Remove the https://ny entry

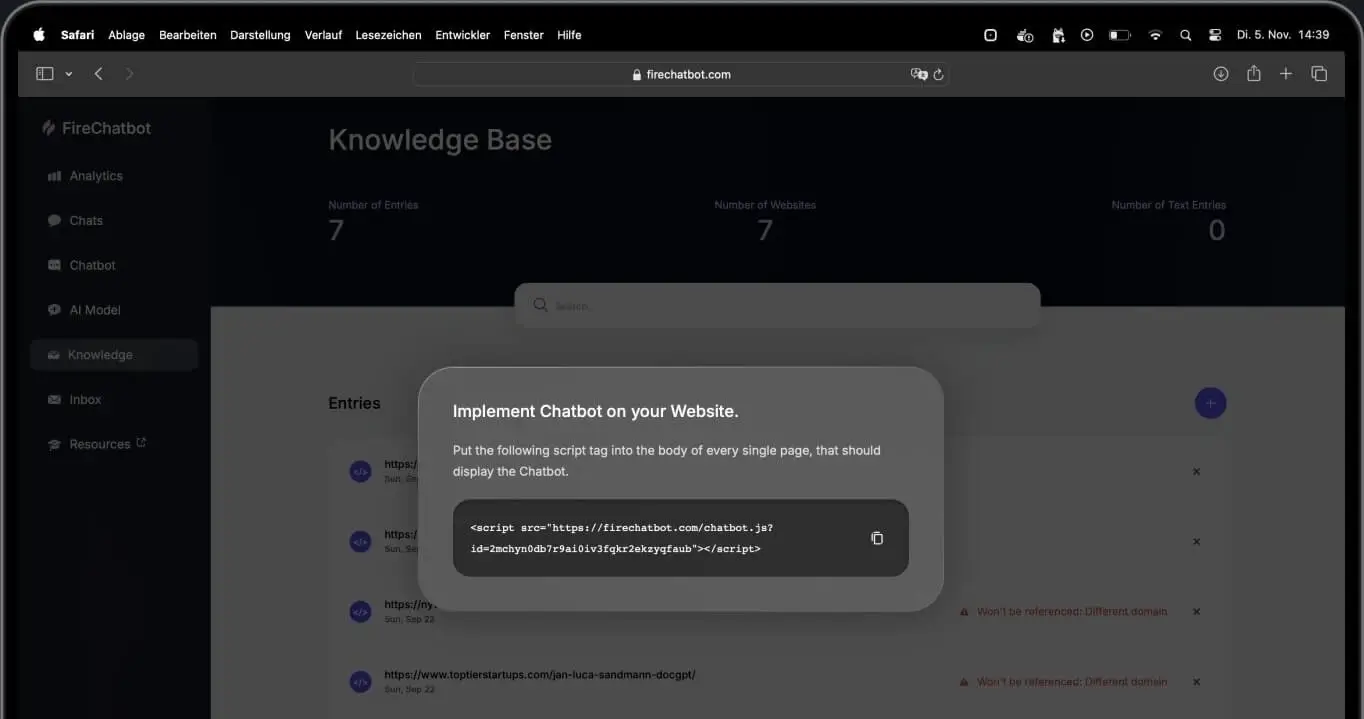coord(1196,612)
